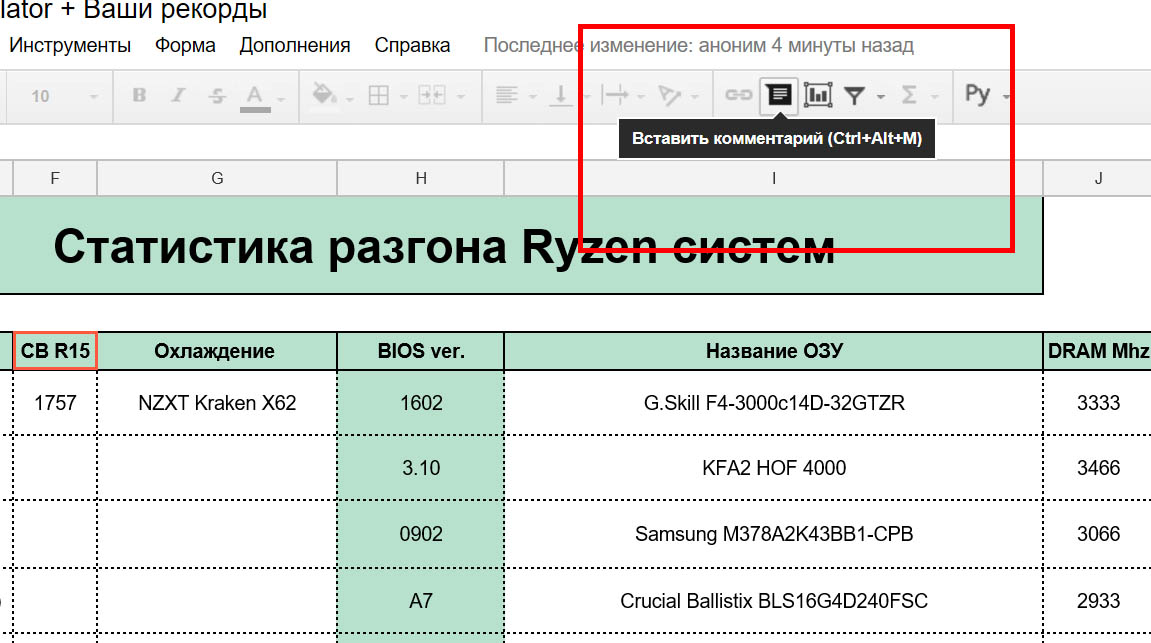Select BIOS version cell A7

421,601
